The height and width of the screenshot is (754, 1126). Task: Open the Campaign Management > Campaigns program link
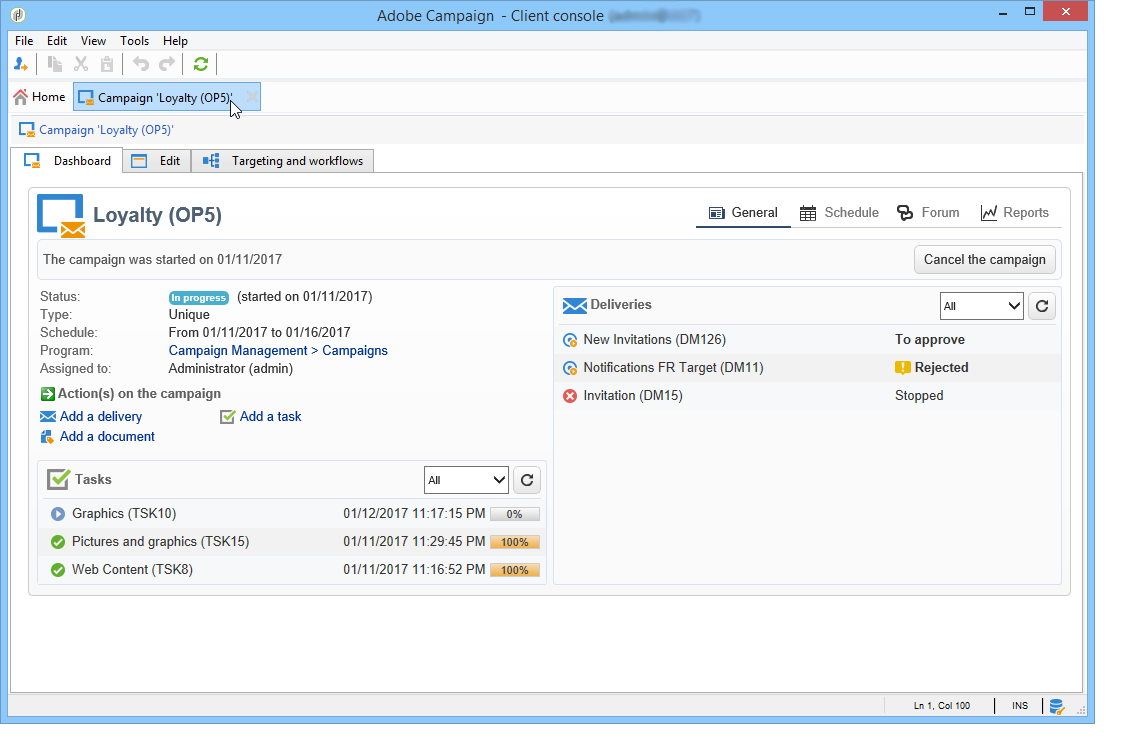[x=278, y=350]
